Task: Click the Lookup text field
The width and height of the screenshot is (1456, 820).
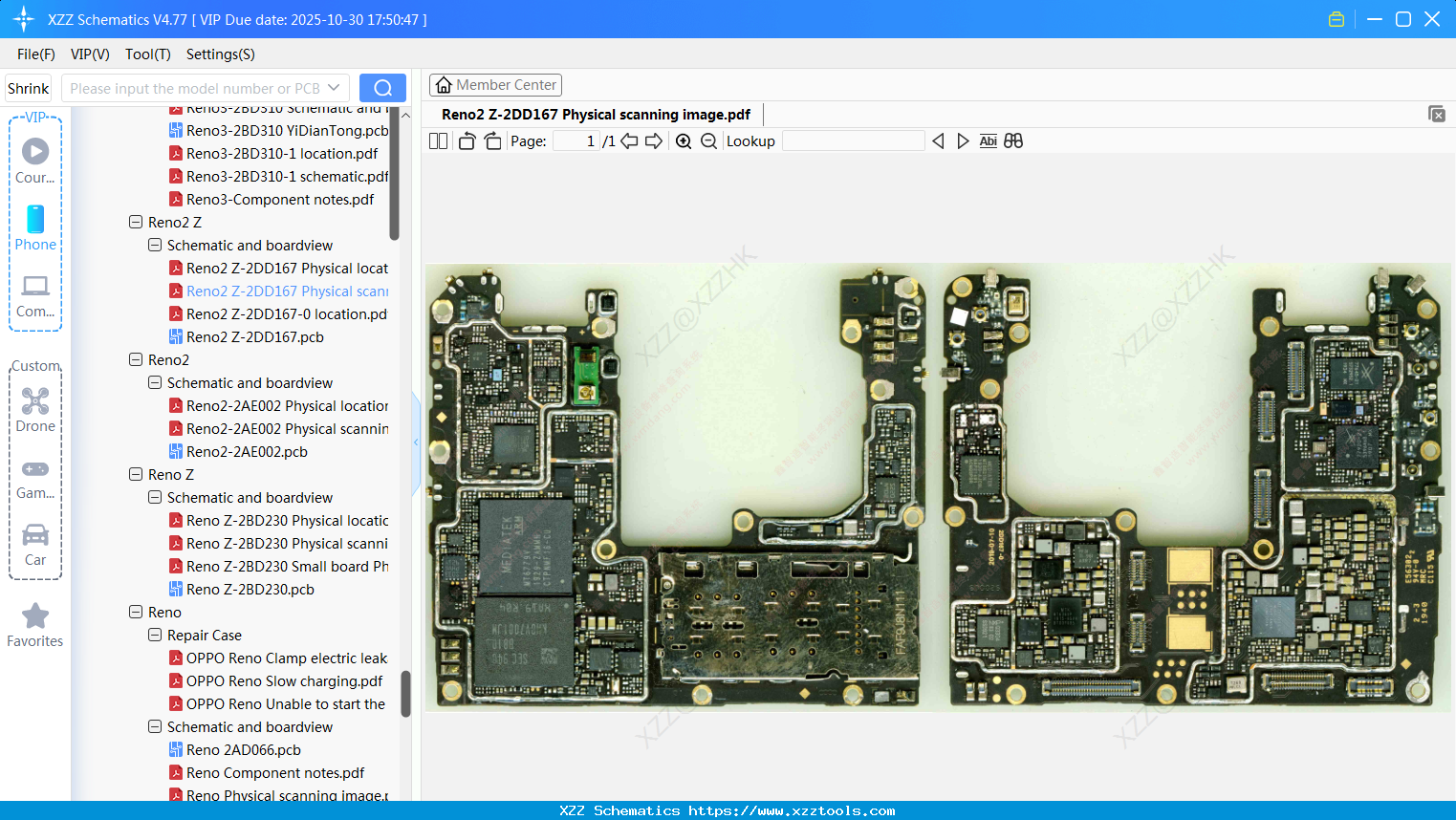Action: click(854, 141)
